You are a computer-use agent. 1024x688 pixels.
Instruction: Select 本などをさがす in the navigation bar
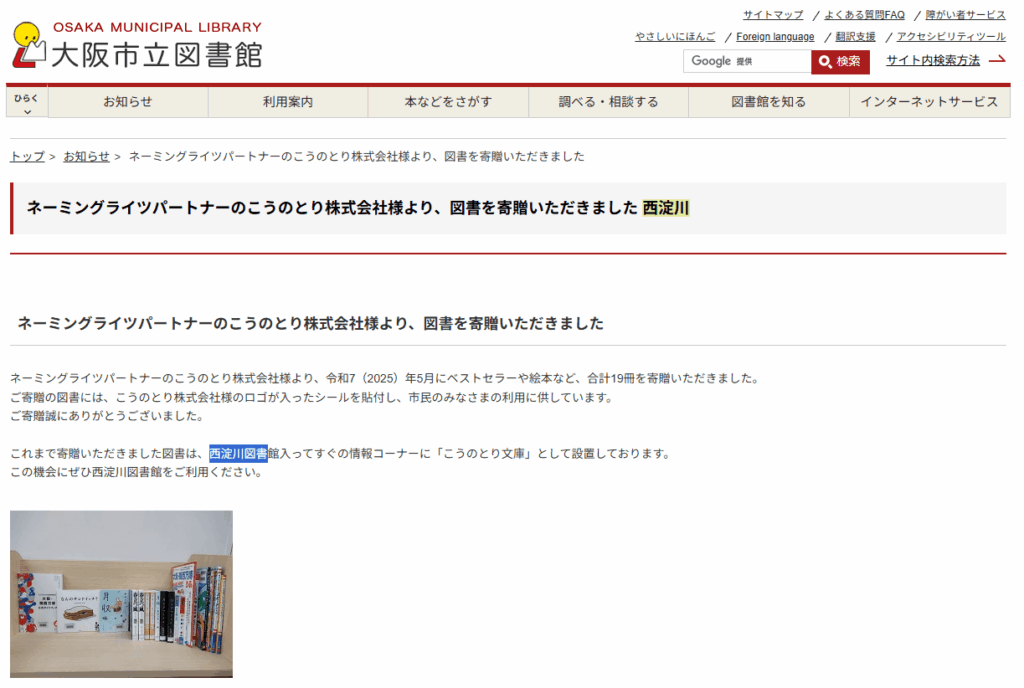(x=448, y=102)
